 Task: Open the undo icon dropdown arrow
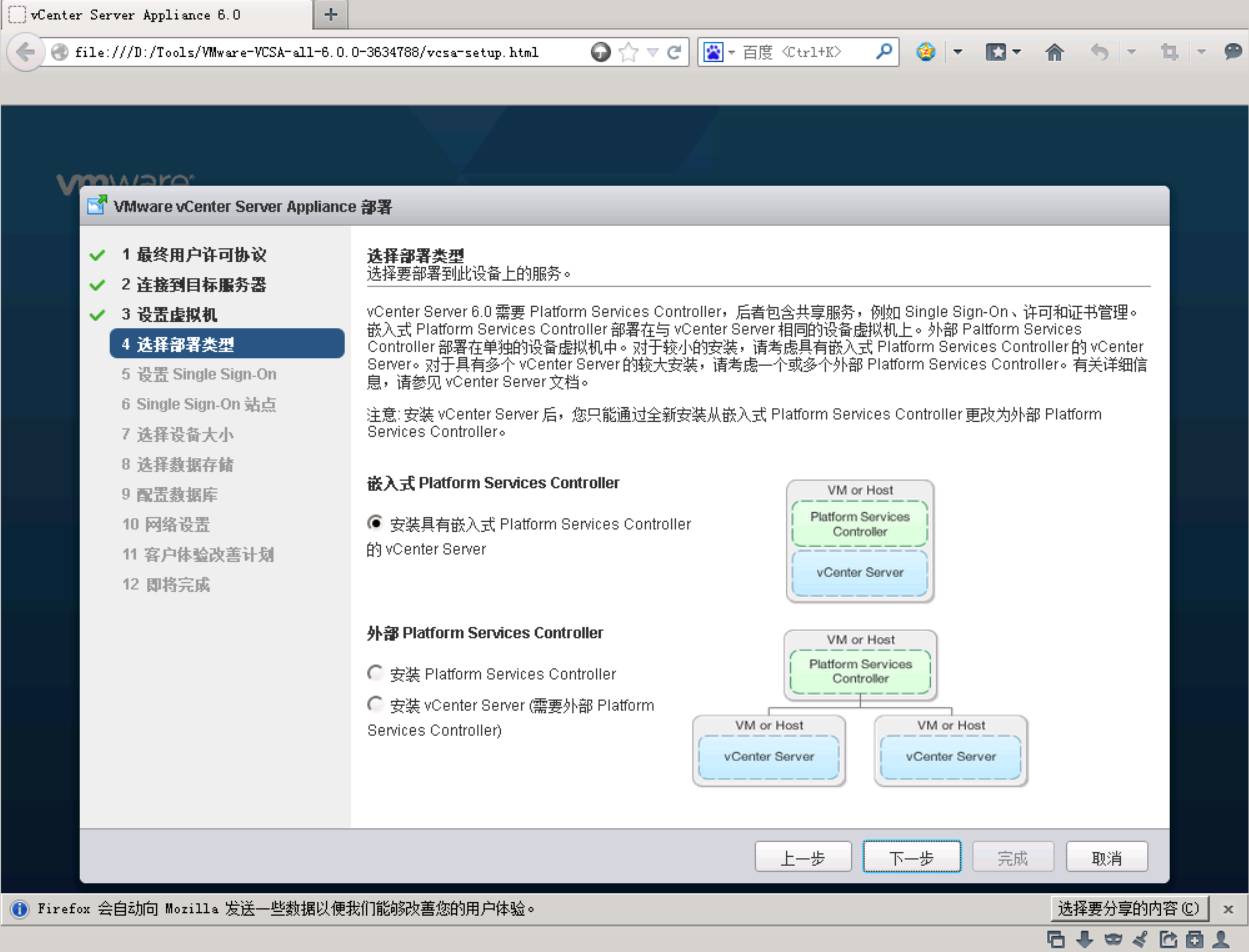1131,52
